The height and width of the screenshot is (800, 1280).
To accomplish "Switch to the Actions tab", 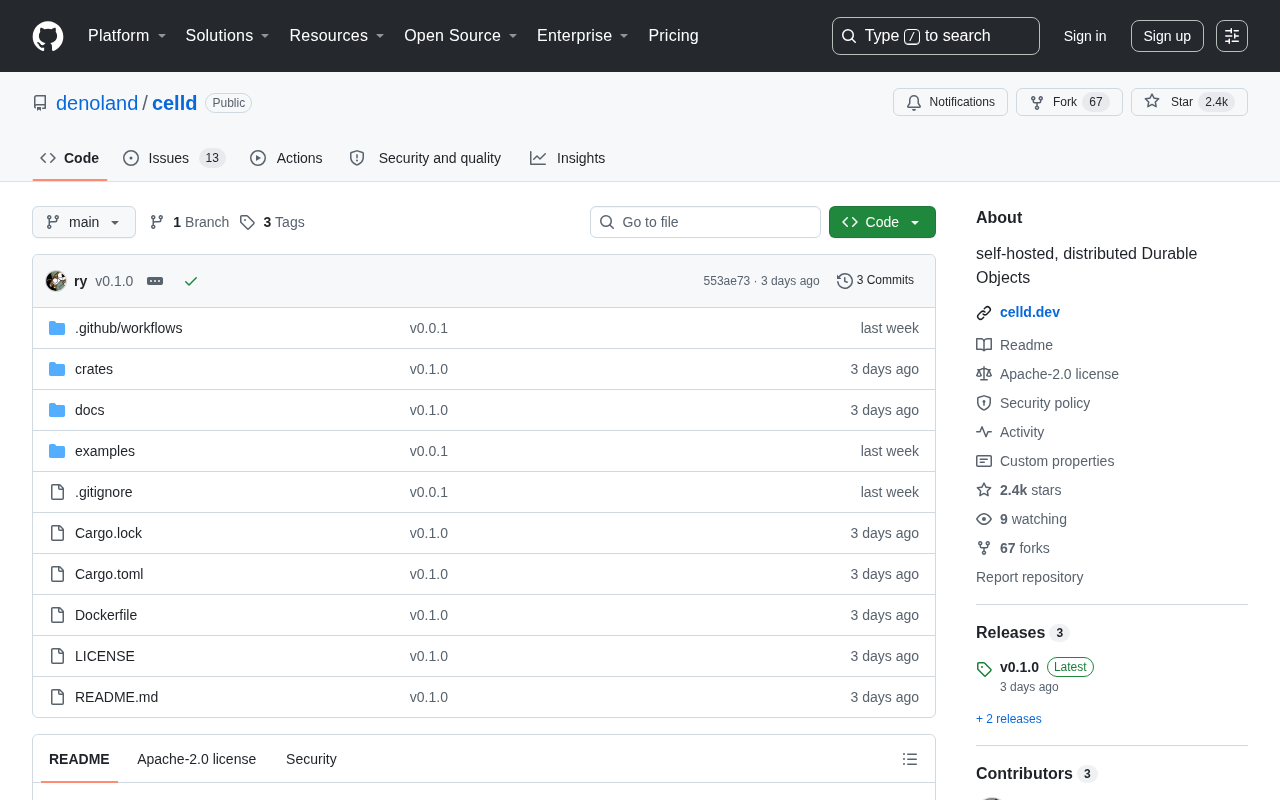I will 286,158.
